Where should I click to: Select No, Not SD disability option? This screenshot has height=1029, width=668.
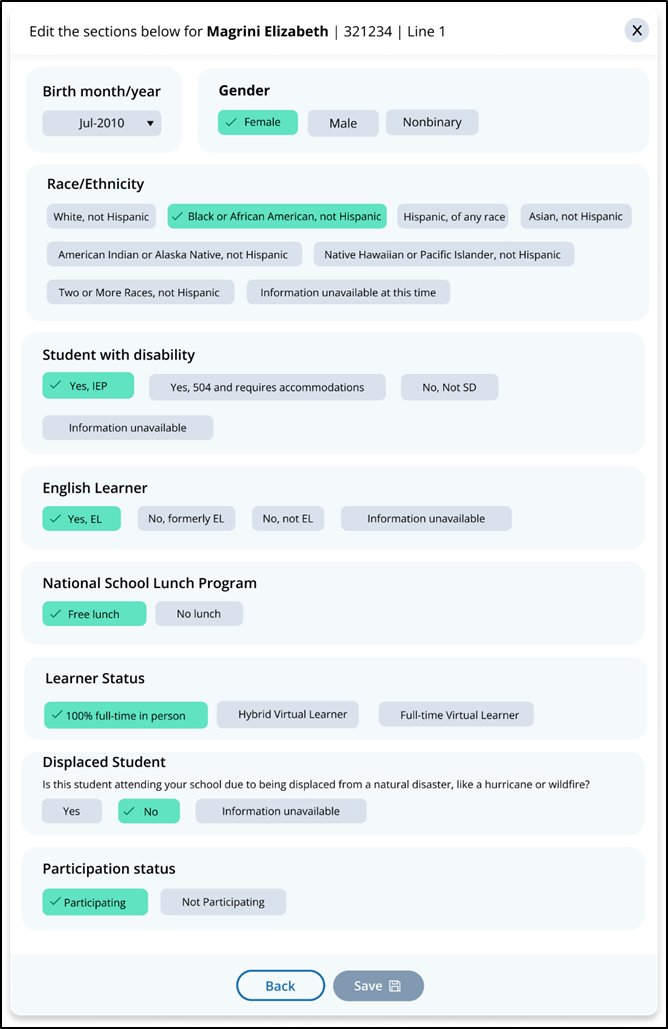click(x=449, y=387)
